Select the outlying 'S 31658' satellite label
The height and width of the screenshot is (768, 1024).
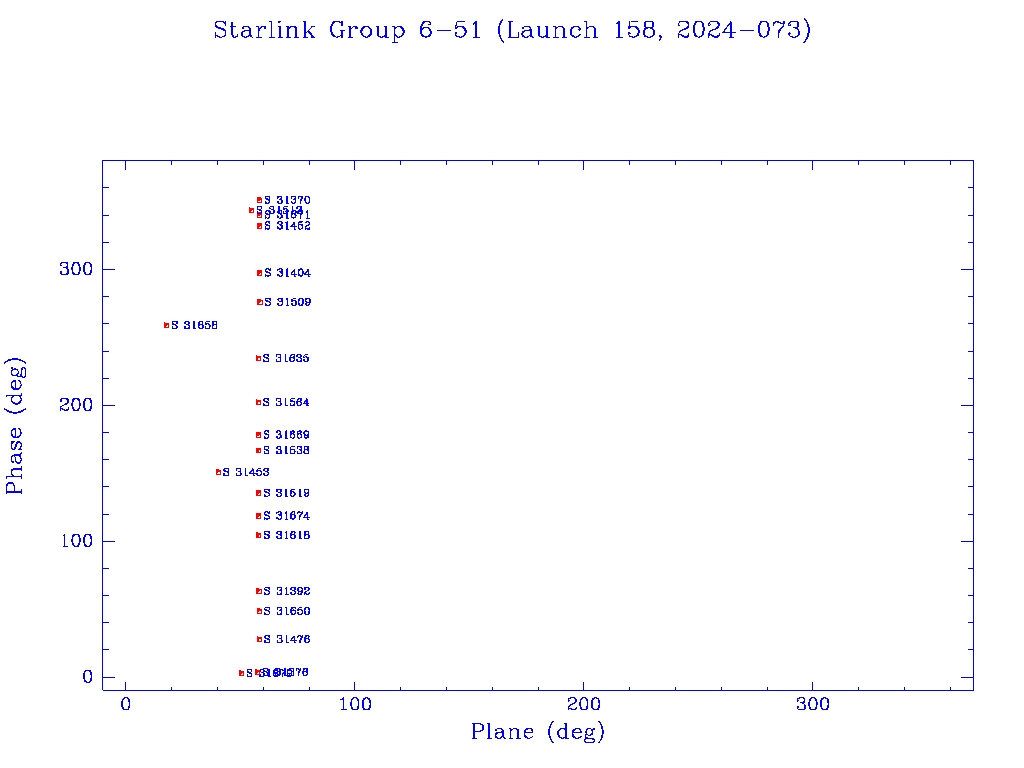(195, 325)
